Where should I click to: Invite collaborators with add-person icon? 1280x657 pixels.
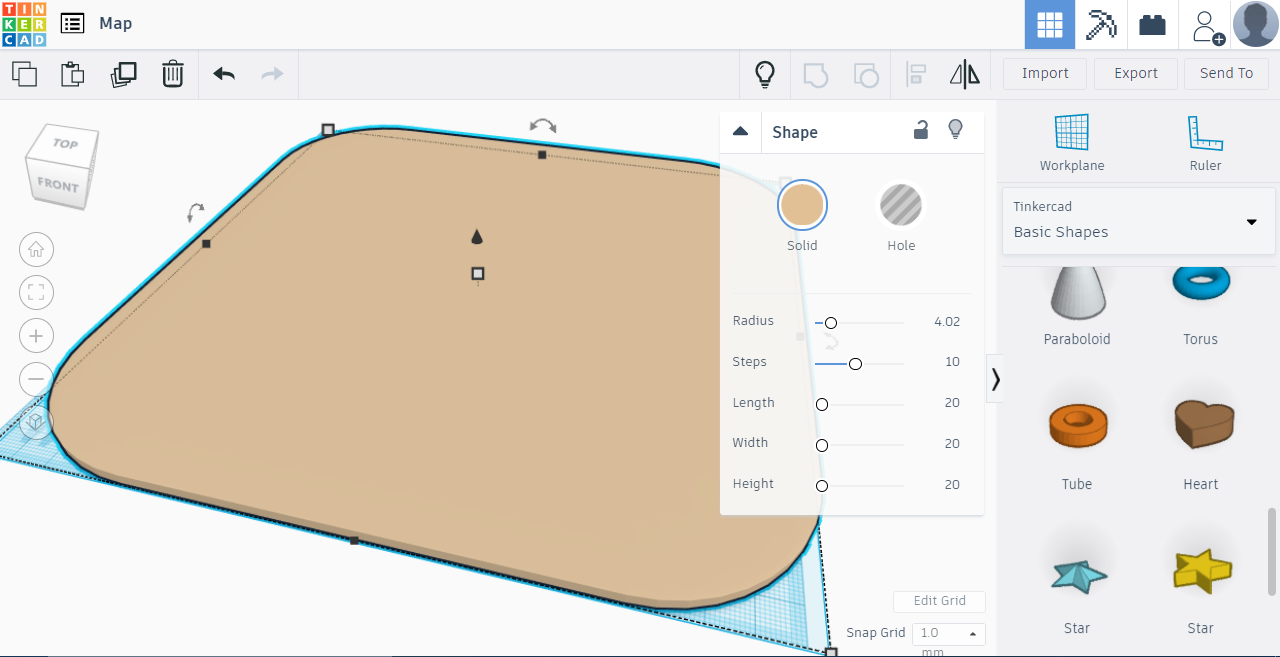pyautogui.click(x=1207, y=26)
